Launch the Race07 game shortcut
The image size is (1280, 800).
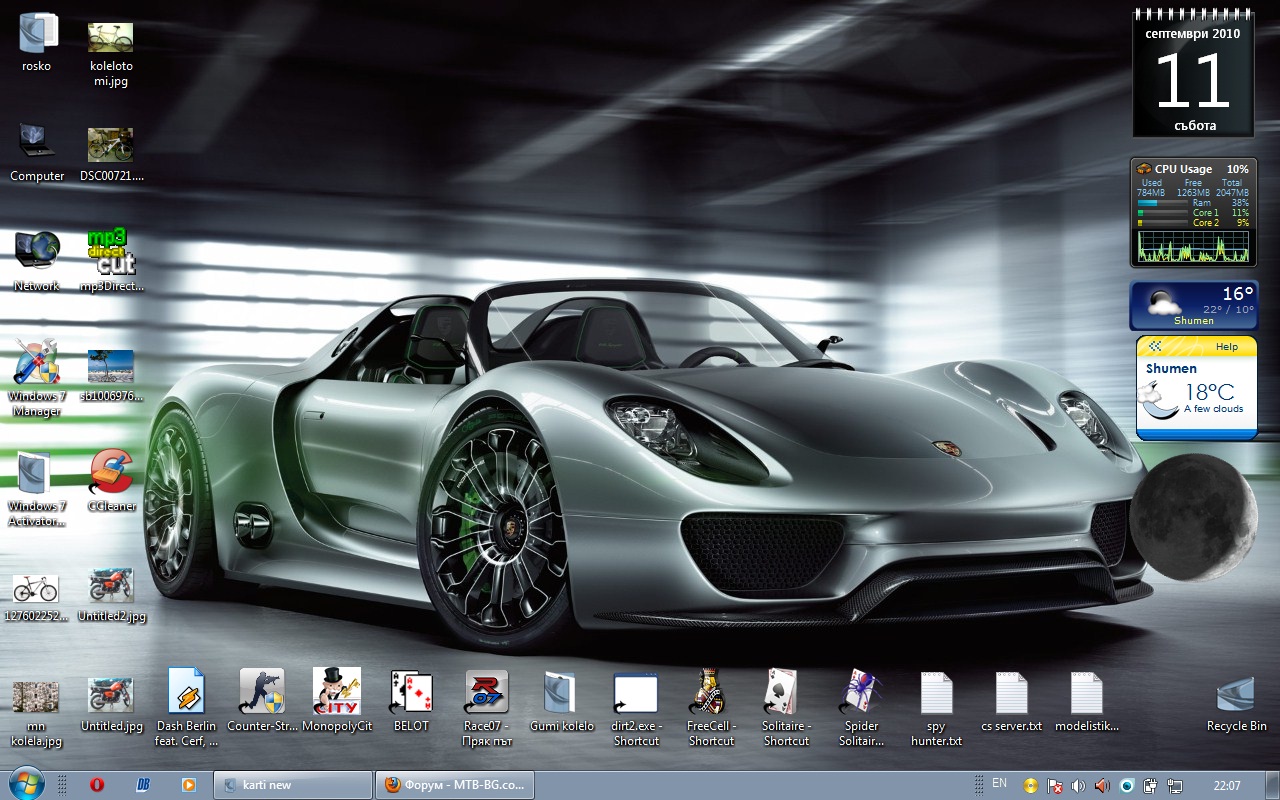pyautogui.click(x=487, y=691)
